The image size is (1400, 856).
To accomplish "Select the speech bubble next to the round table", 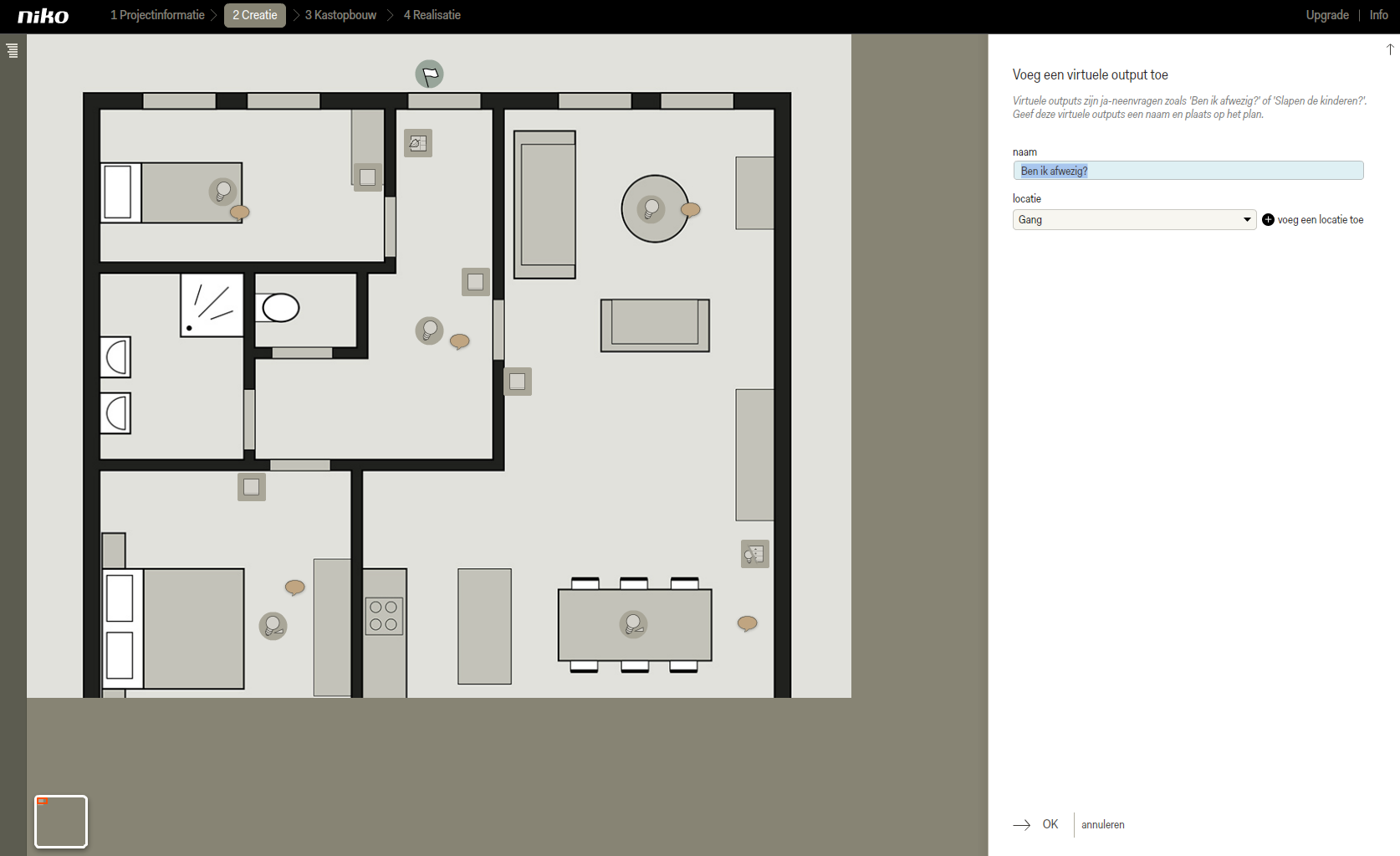I will tap(691, 210).
